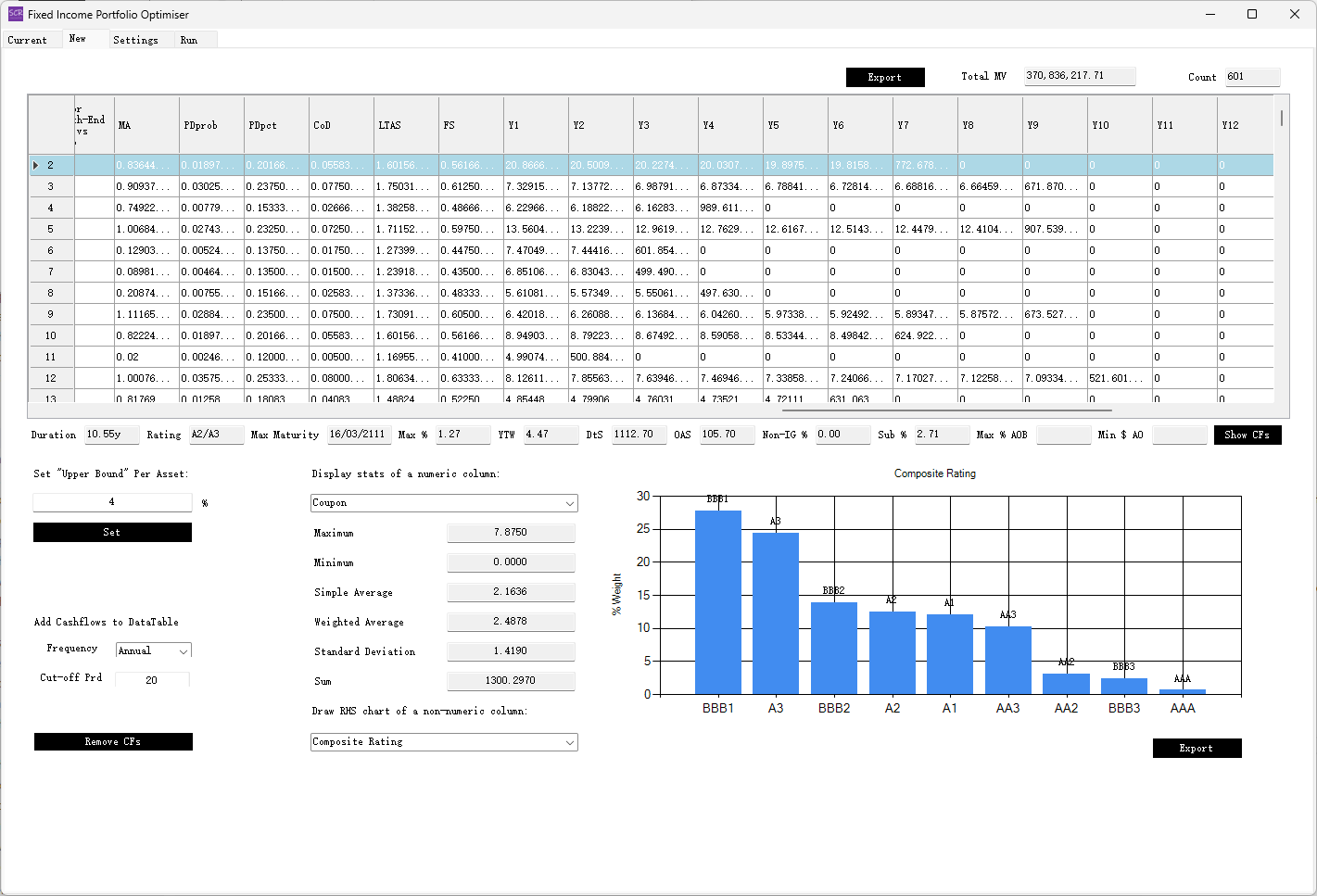The width and height of the screenshot is (1317, 896).
Task: Switch to the Current tab
Action: (28, 40)
